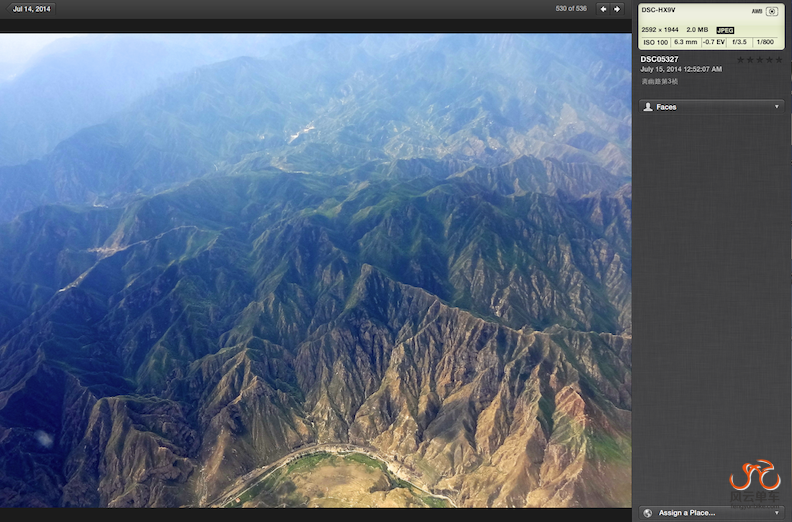The height and width of the screenshot is (522, 792).
Task: Click the 6.3 mm focal length value
Action: pyautogui.click(x=685, y=42)
